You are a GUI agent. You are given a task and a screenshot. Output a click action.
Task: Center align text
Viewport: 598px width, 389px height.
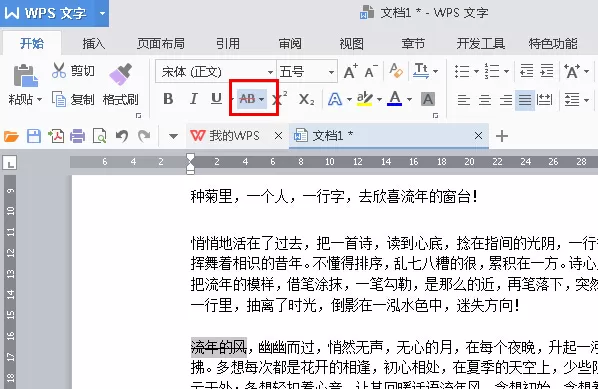pyautogui.click(x=485, y=100)
